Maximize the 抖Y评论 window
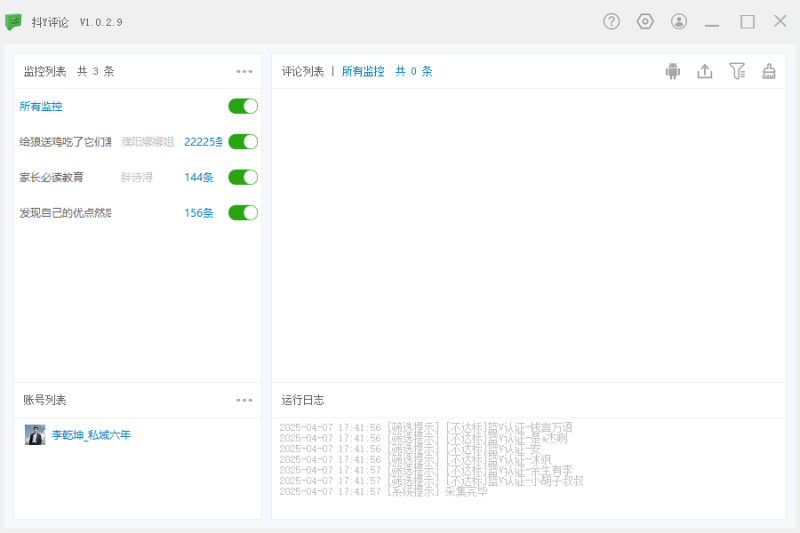Viewport: 800px width, 533px height. [x=747, y=21]
